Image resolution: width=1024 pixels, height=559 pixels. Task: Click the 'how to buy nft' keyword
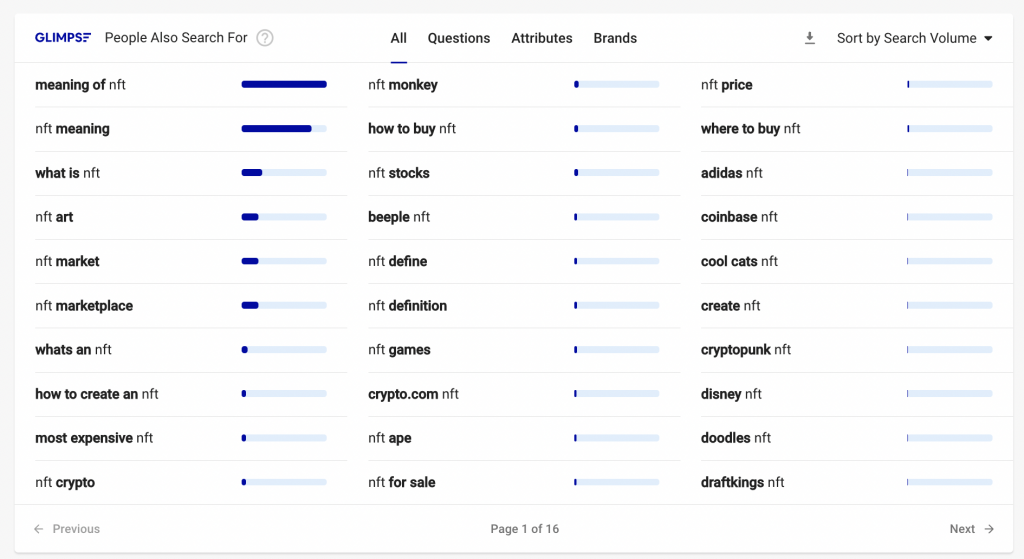[x=412, y=129]
